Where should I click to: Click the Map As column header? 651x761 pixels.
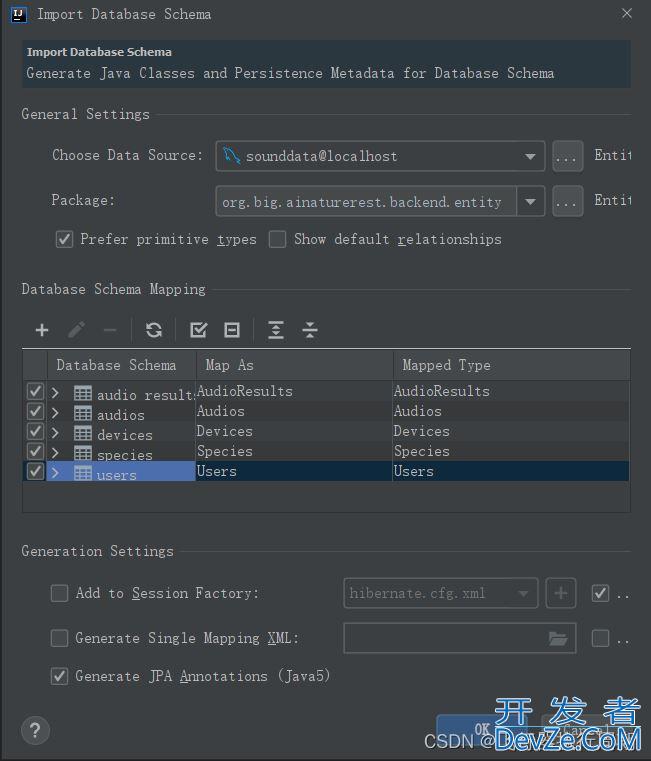[x=295, y=365]
